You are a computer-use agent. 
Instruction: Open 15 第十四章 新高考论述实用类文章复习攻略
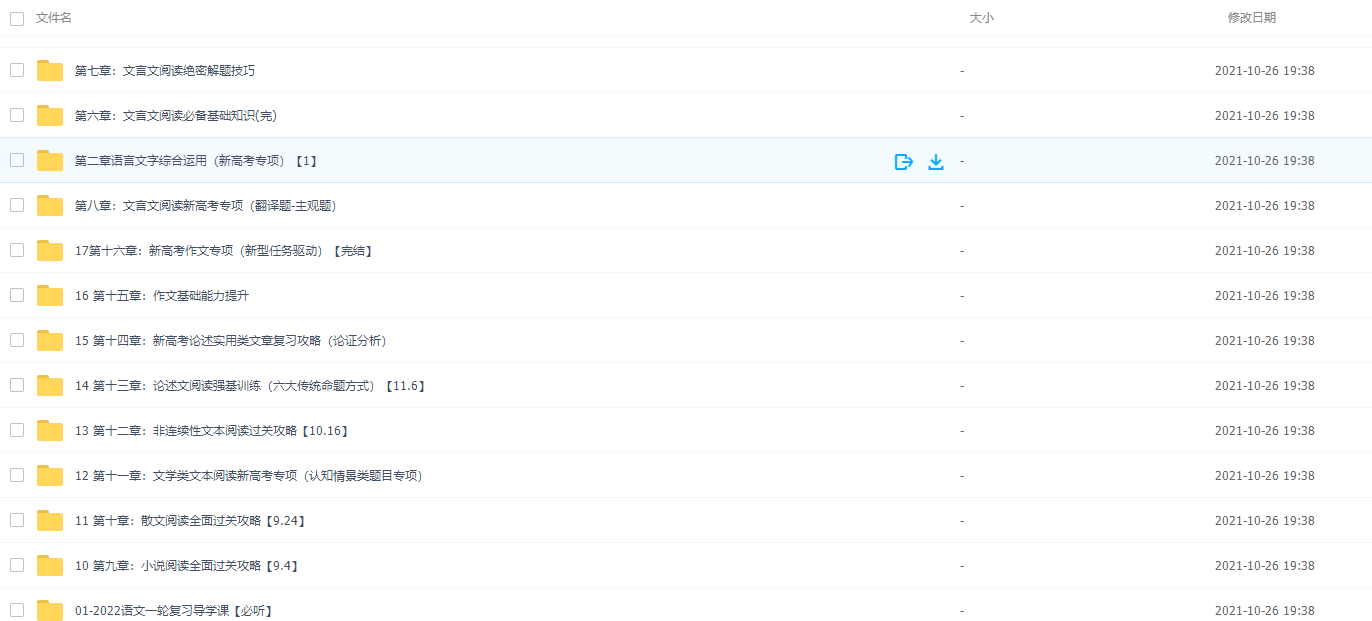pos(230,341)
